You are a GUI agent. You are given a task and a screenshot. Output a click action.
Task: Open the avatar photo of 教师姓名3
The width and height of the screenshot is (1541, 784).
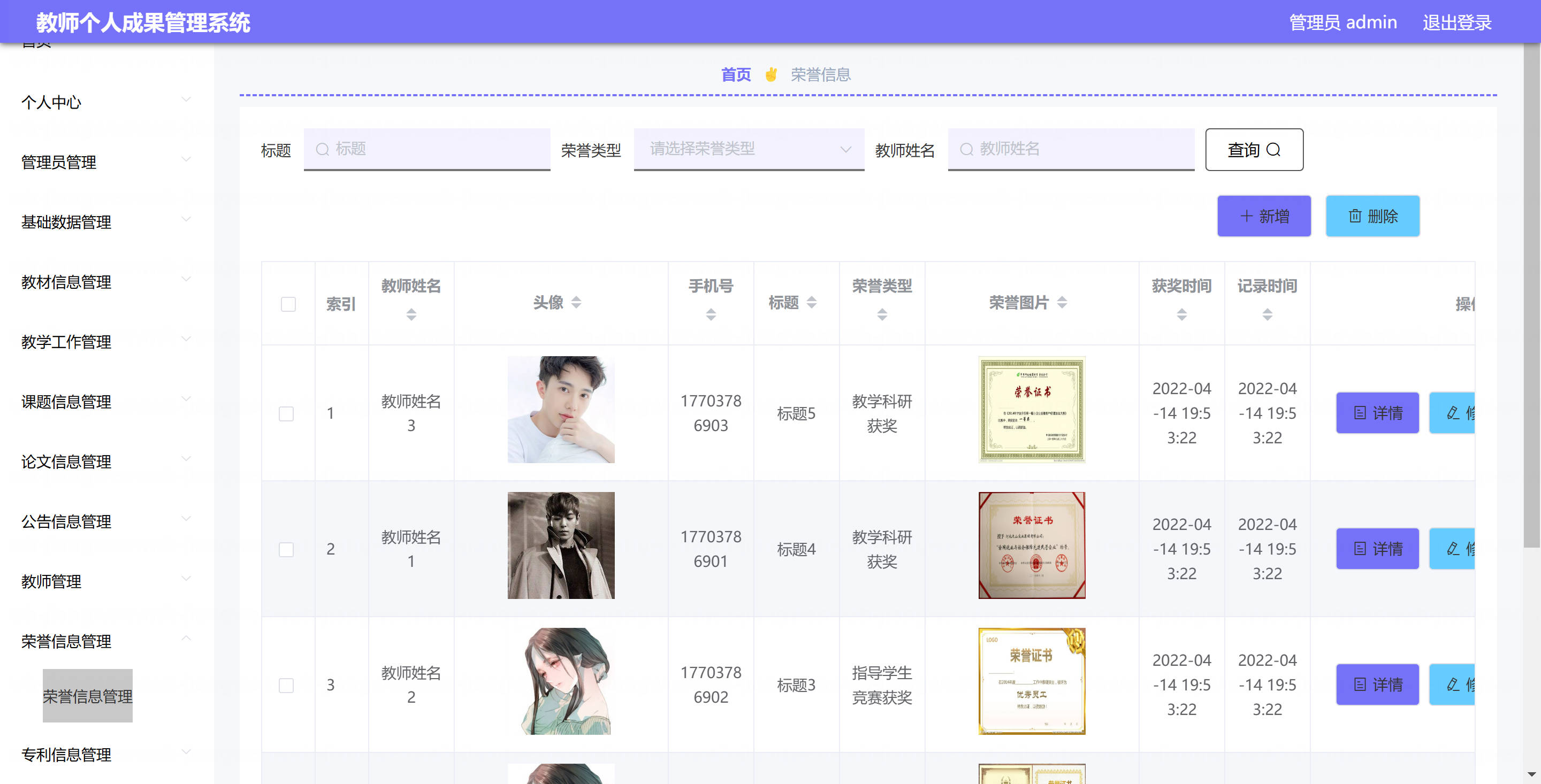[561, 410]
